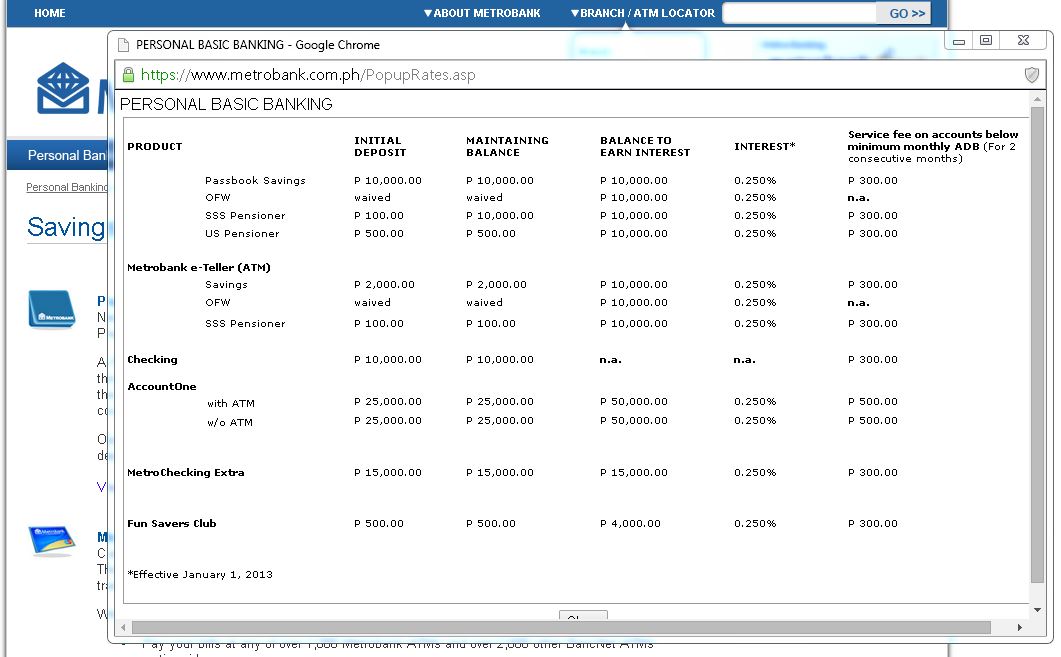This screenshot has width=1061, height=657.
Task: Click the blue passbook product thumbnail
Action: tap(51, 309)
